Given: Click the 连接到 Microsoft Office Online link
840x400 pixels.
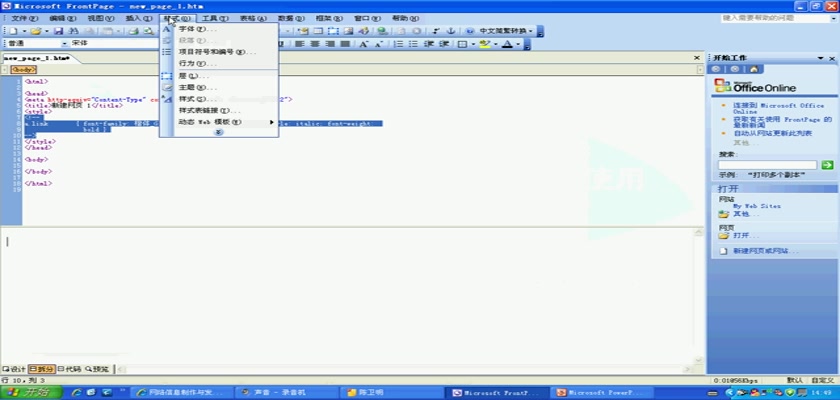Looking at the screenshot, I should click(778, 108).
